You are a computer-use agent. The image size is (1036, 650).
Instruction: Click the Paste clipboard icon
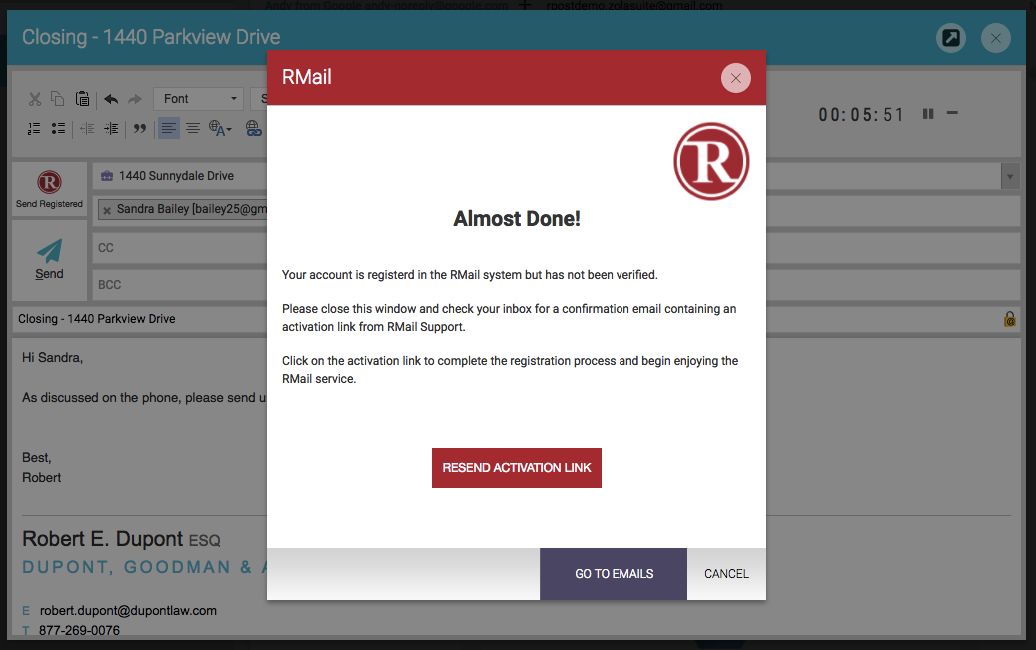(83, 99)
